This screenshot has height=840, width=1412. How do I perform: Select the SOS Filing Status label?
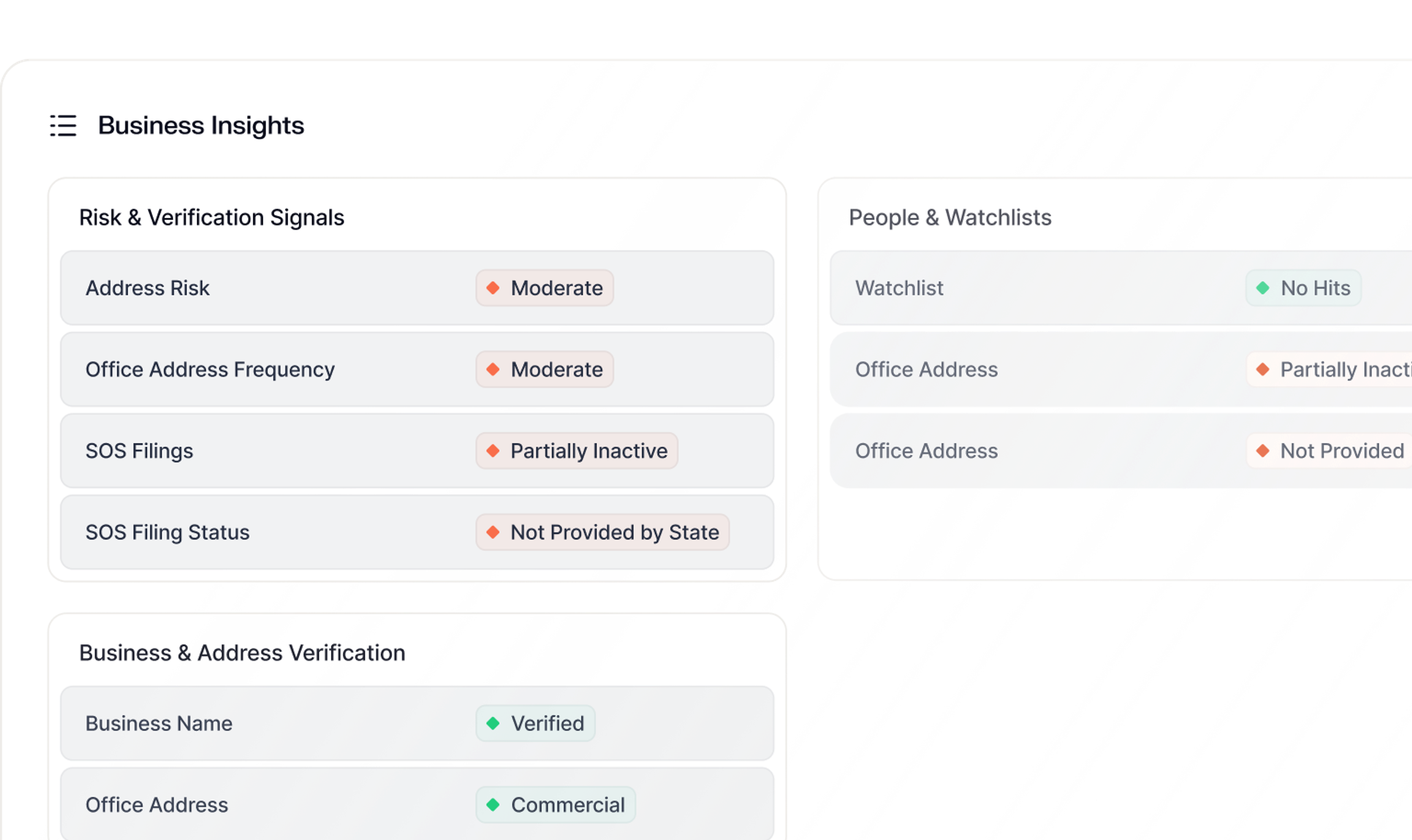point(168,533)
